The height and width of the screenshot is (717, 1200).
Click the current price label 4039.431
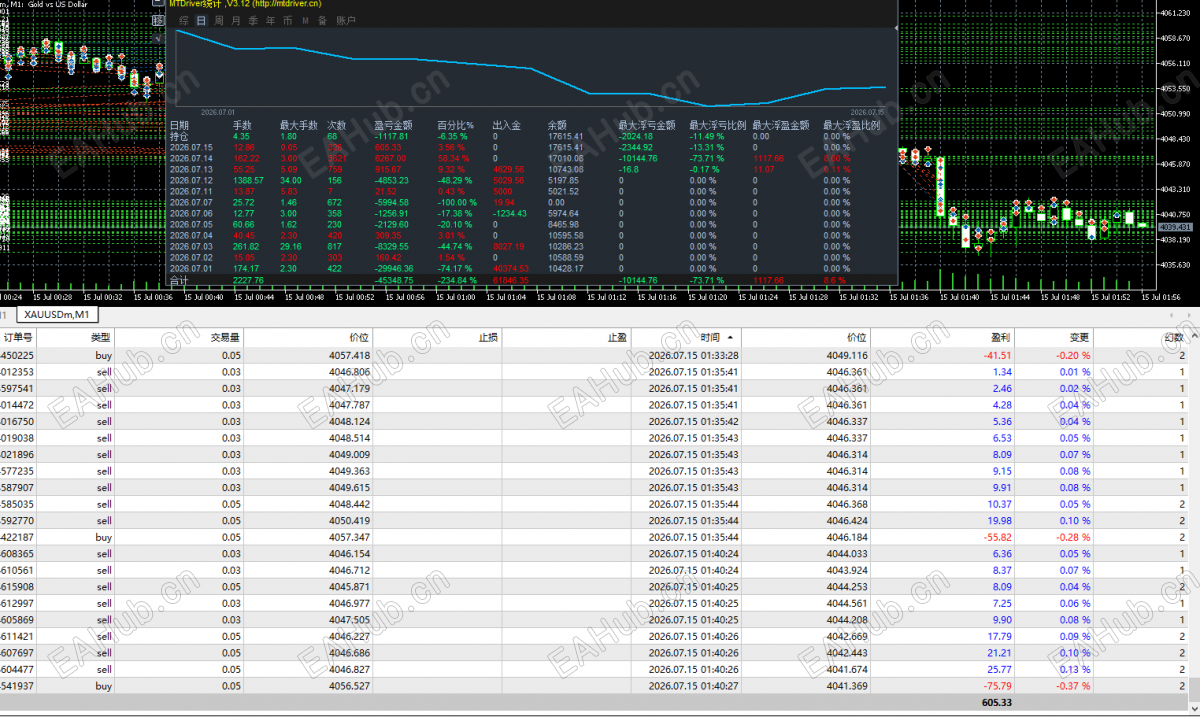(x=1176, y=227)
